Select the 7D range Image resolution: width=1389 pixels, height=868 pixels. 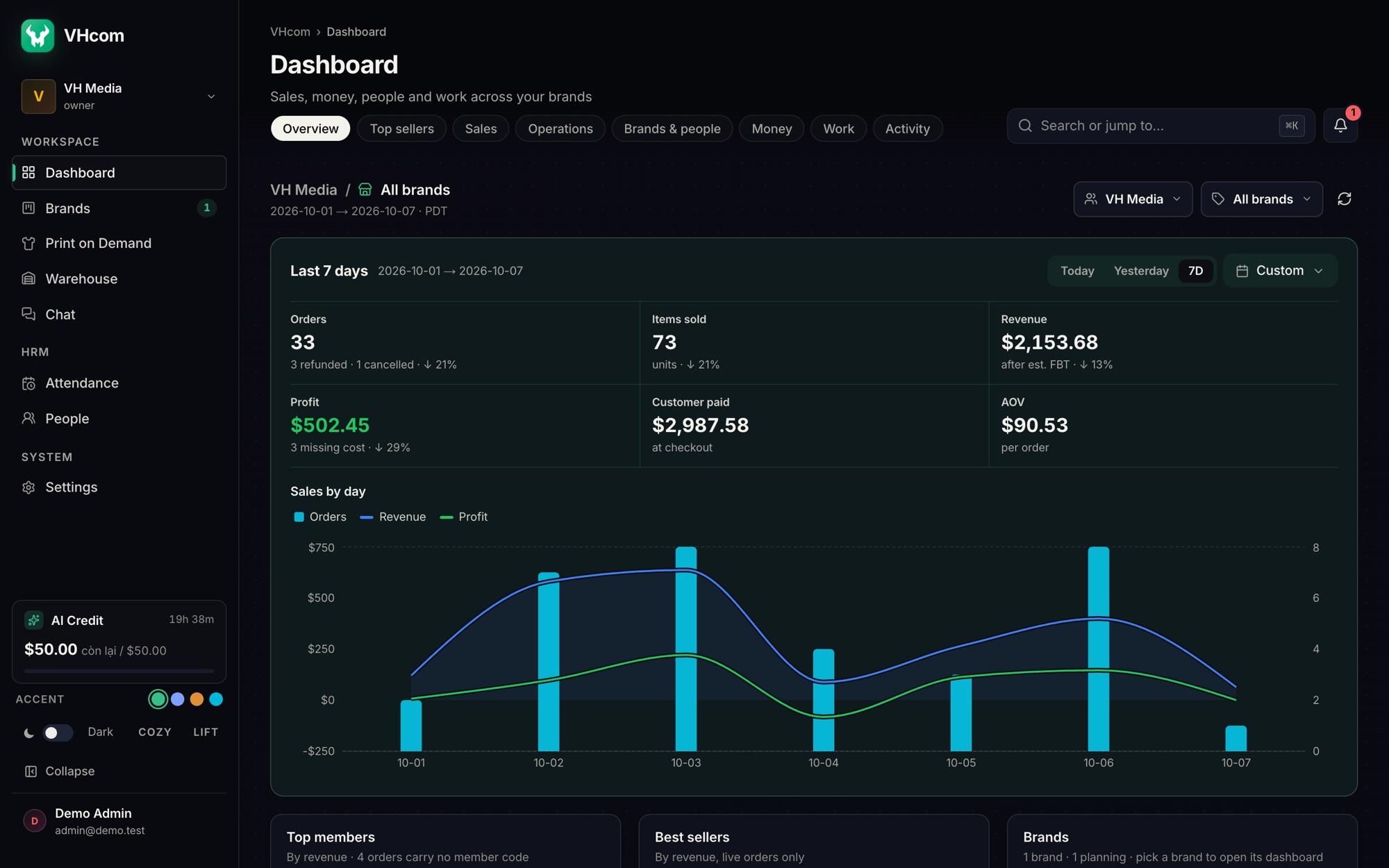click(1195, 271)
